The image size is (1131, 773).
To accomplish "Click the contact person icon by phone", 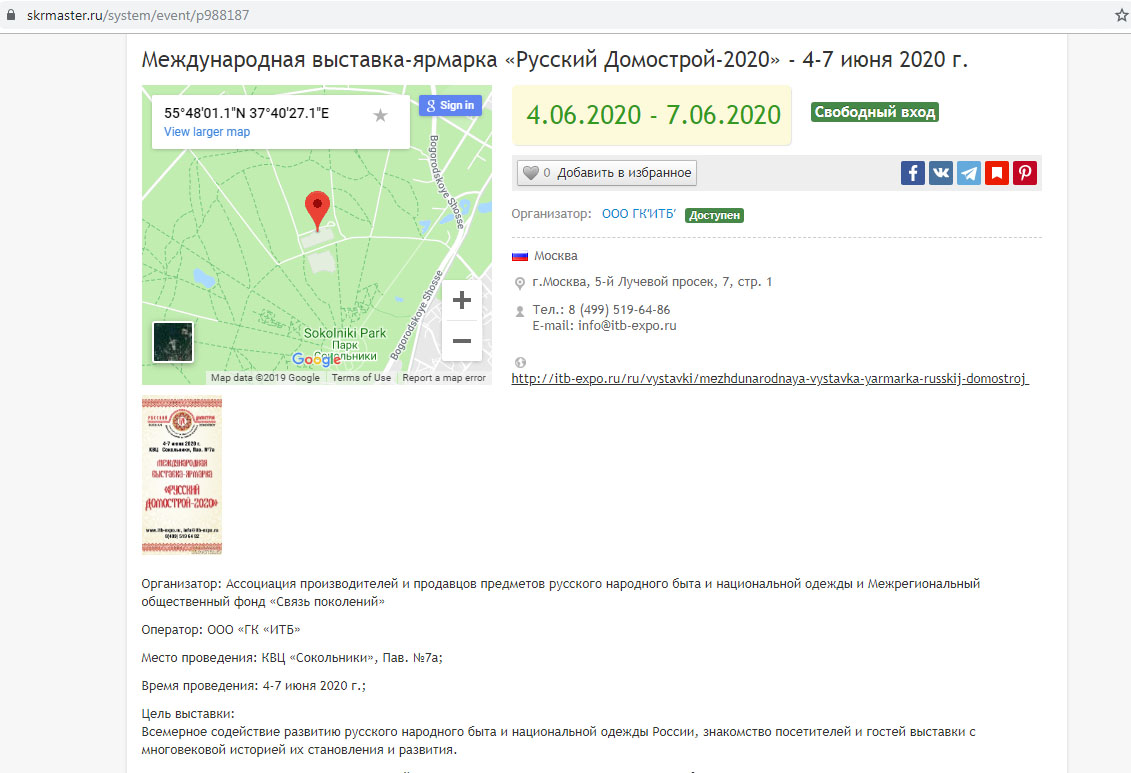I will tap(519, 312).
